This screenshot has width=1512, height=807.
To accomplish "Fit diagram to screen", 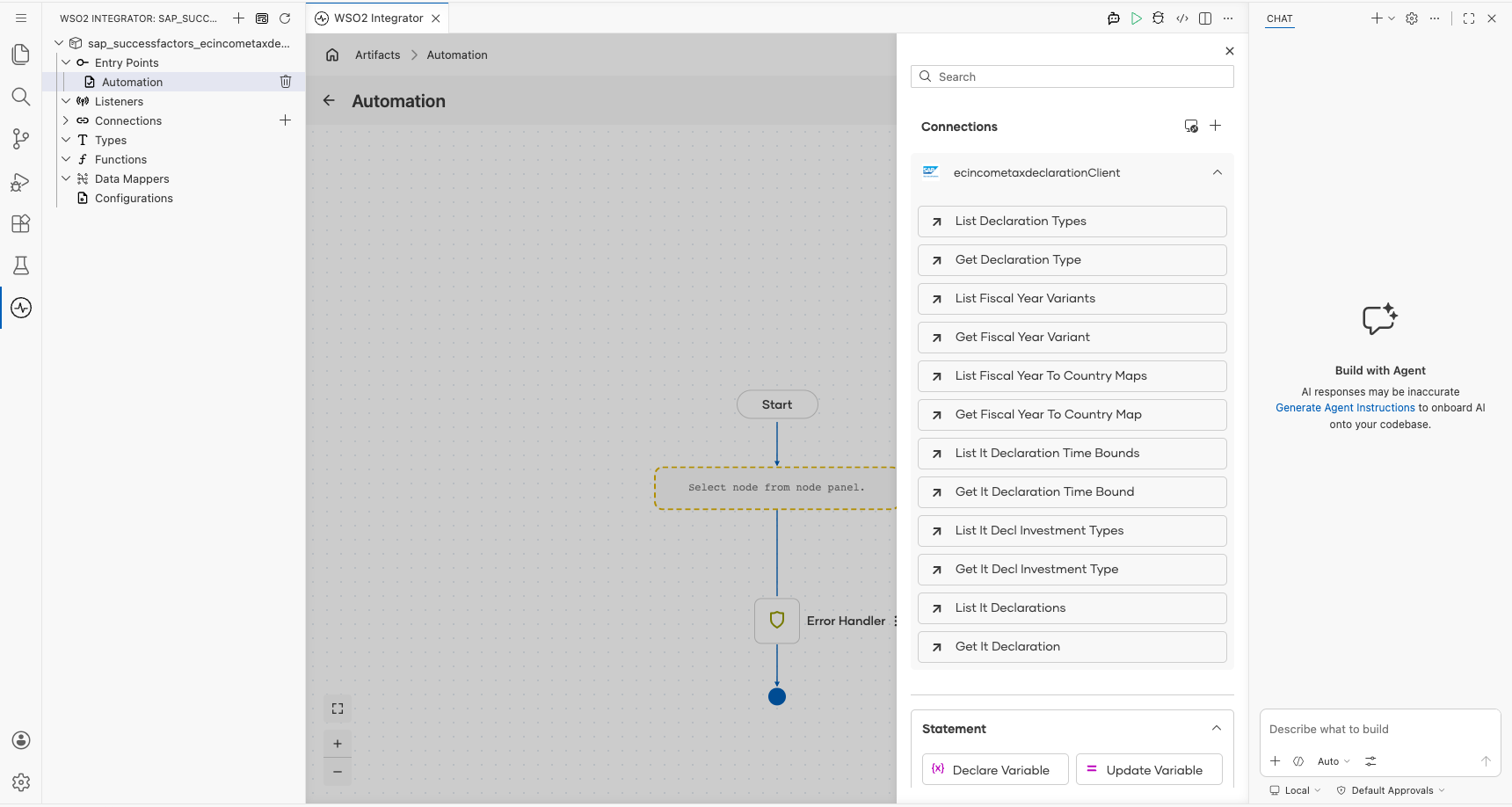I will tap(338, 709).
